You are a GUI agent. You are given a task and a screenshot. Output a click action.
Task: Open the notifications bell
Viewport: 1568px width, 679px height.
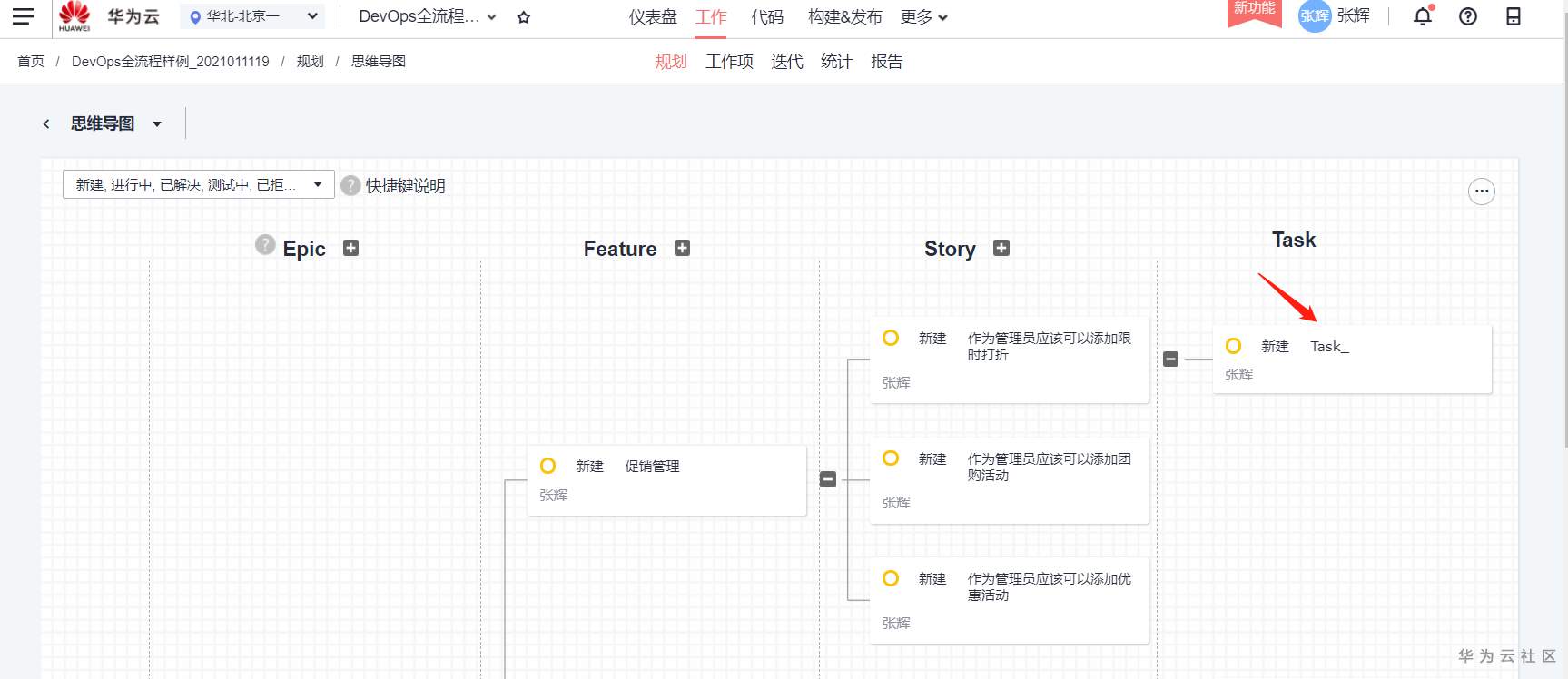coord(1423,16)
